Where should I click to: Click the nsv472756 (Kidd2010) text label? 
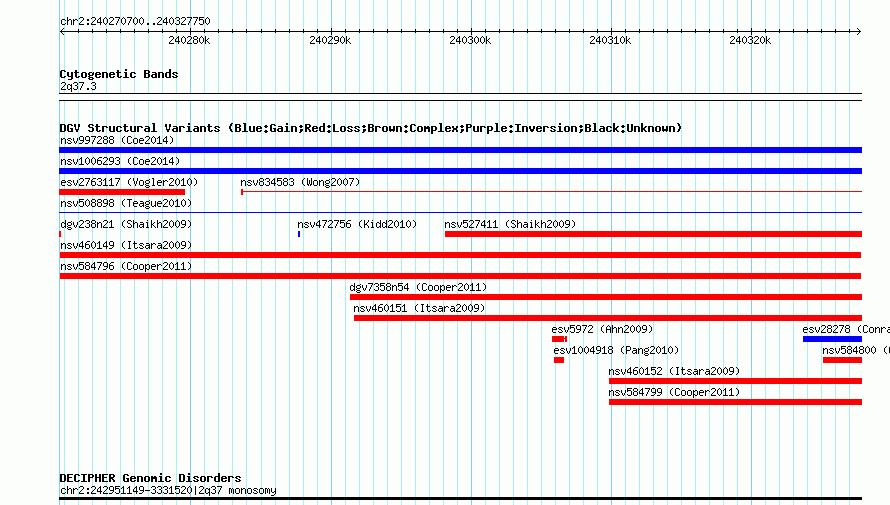coord(357,224)
